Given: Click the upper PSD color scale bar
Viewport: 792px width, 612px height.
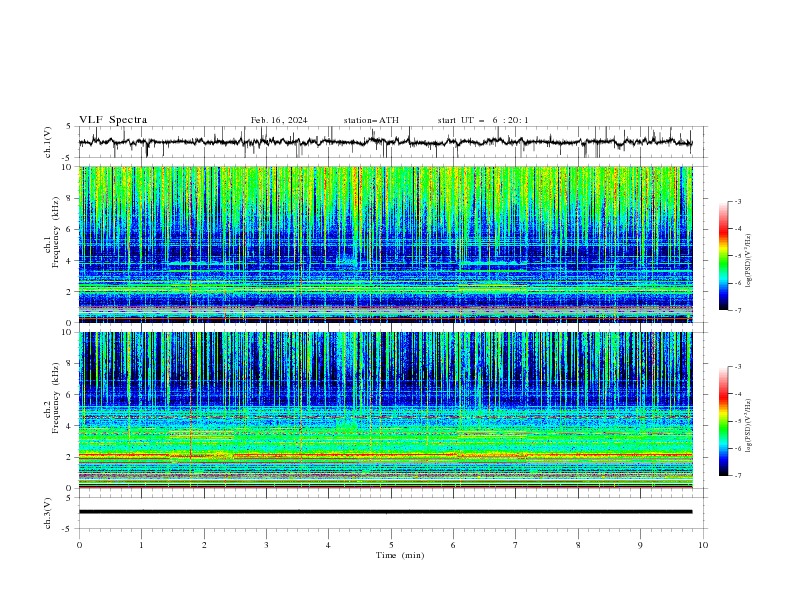Looking at the screenshot, I should [x=723, y=255].
